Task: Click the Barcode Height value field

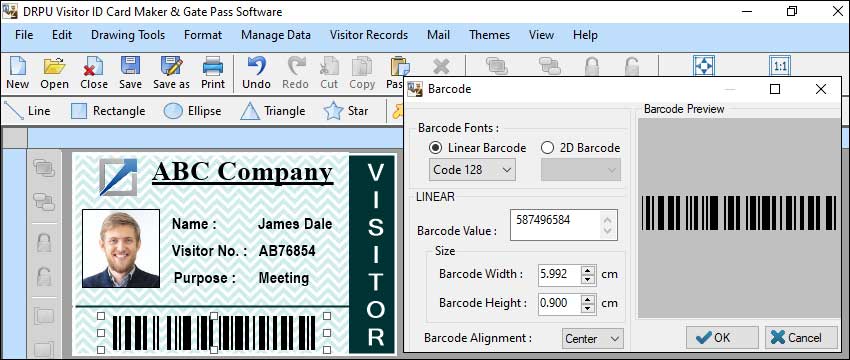Action: click(x=560, y=303)
